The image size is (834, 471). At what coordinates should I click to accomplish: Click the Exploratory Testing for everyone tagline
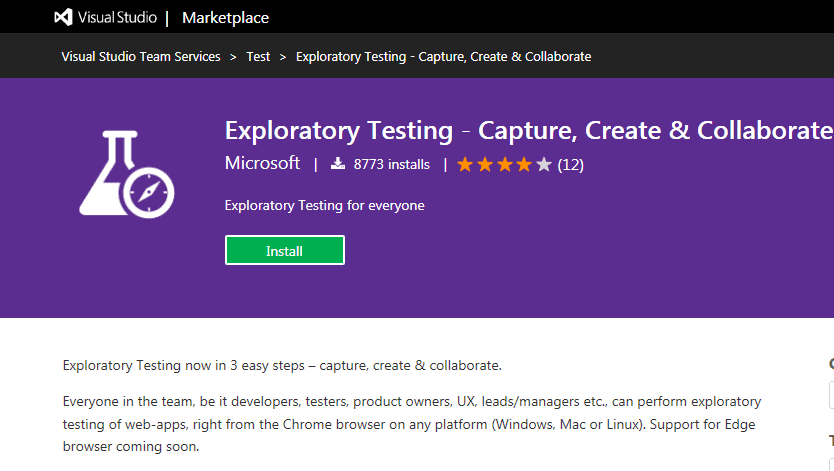coord(324,206)
